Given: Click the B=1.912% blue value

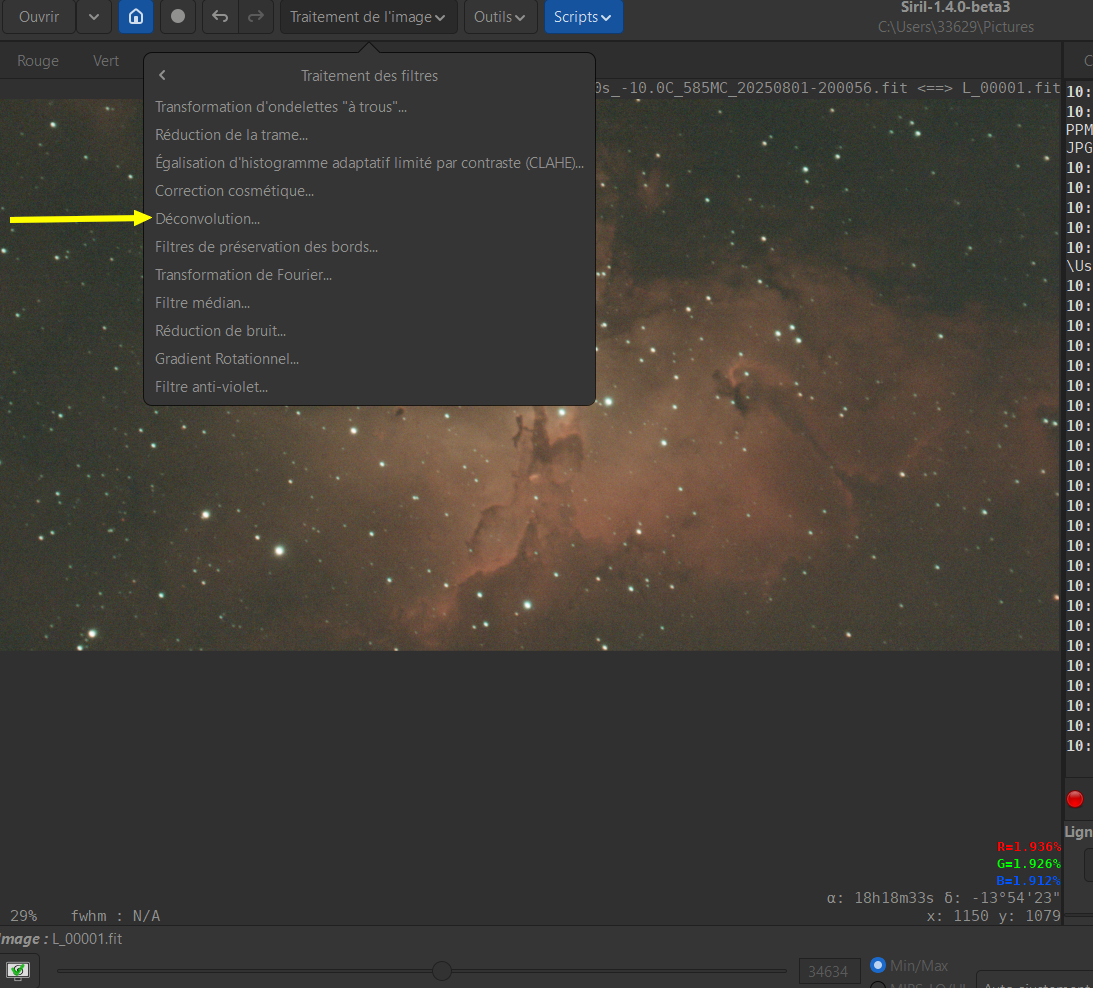Looking at the screenshot, I should click(x=1028, y=881).
